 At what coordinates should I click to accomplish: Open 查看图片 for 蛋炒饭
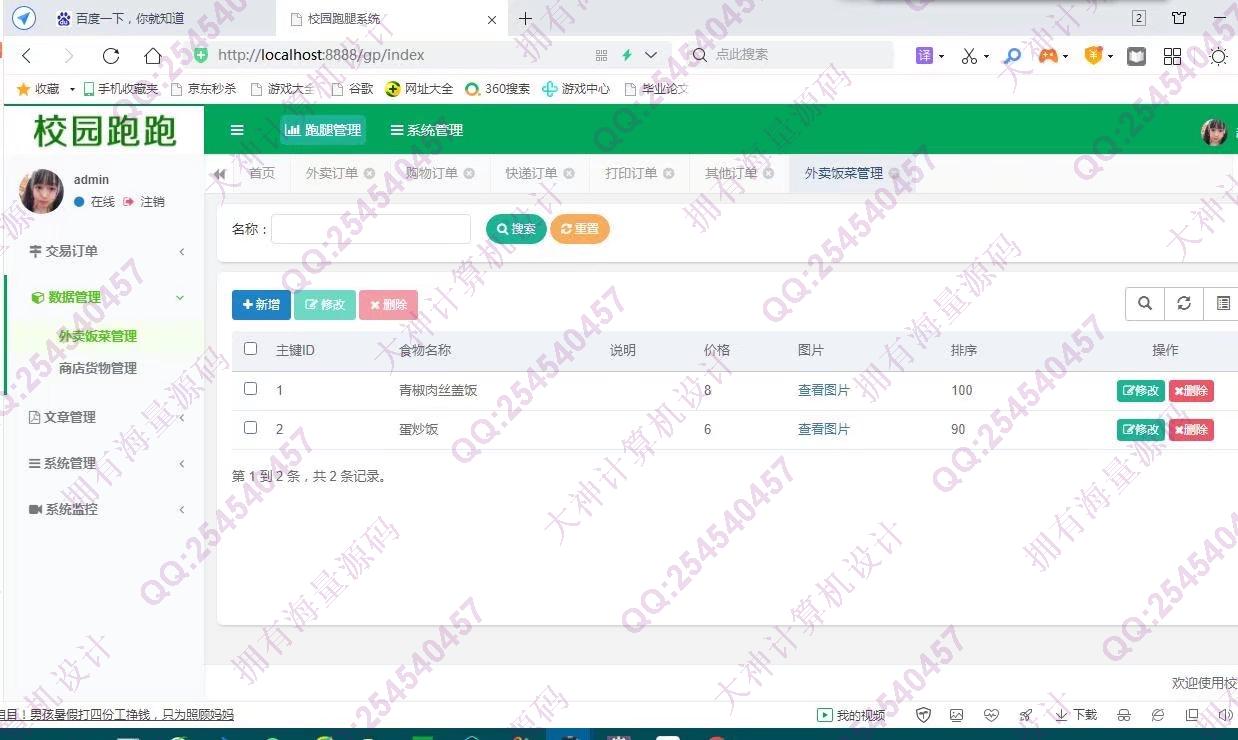tap(824, 430)
